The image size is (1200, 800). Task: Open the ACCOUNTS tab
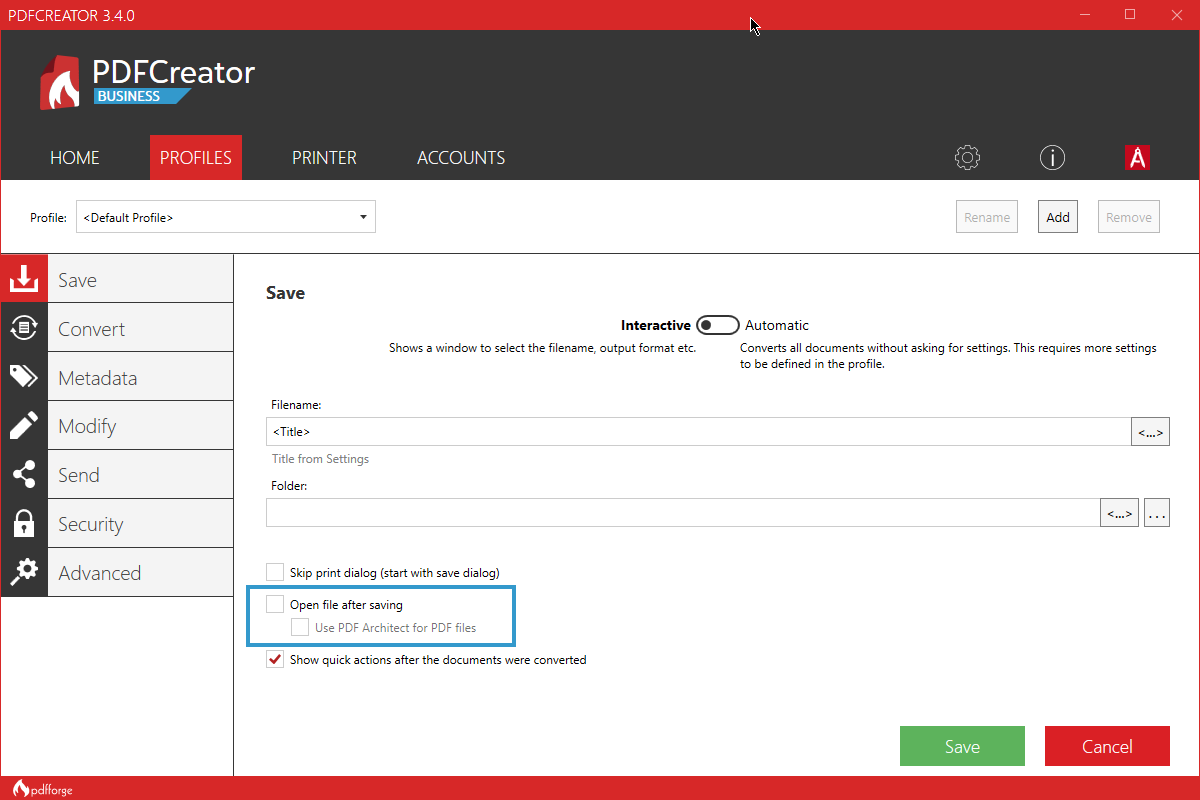tap(461, 158)
